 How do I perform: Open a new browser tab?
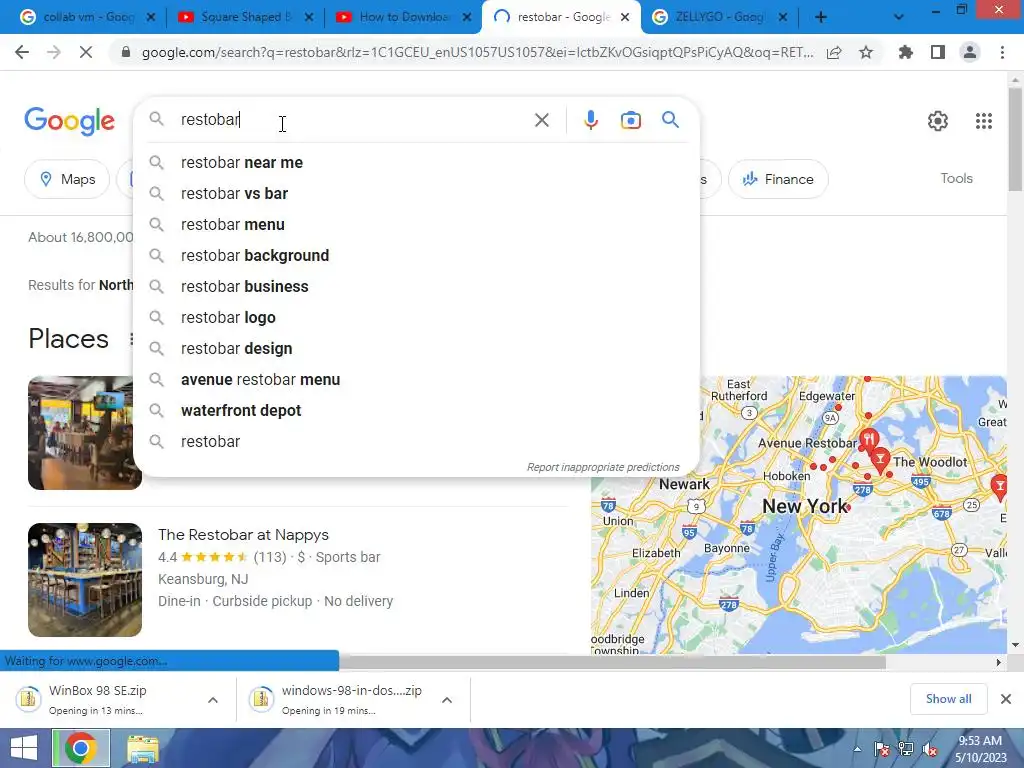(821, 17)
